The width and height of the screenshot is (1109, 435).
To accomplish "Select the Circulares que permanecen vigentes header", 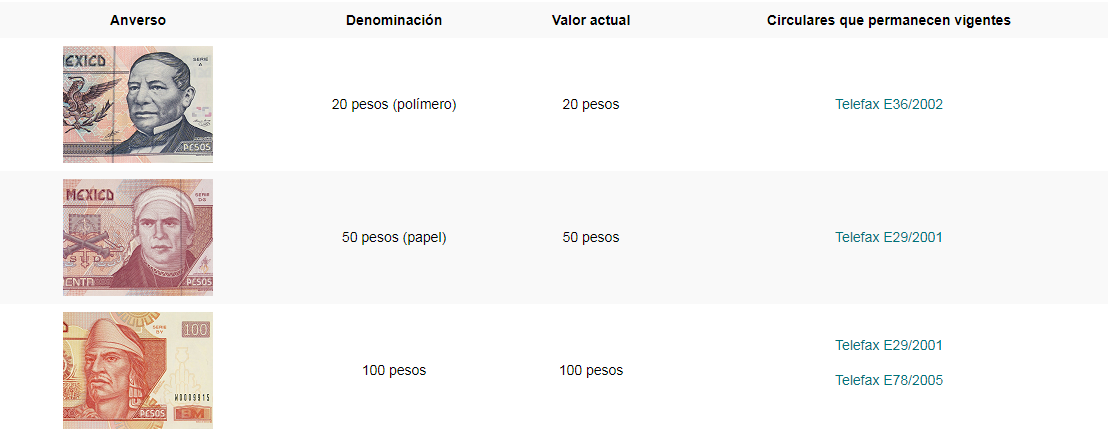I will coord(888,21).
